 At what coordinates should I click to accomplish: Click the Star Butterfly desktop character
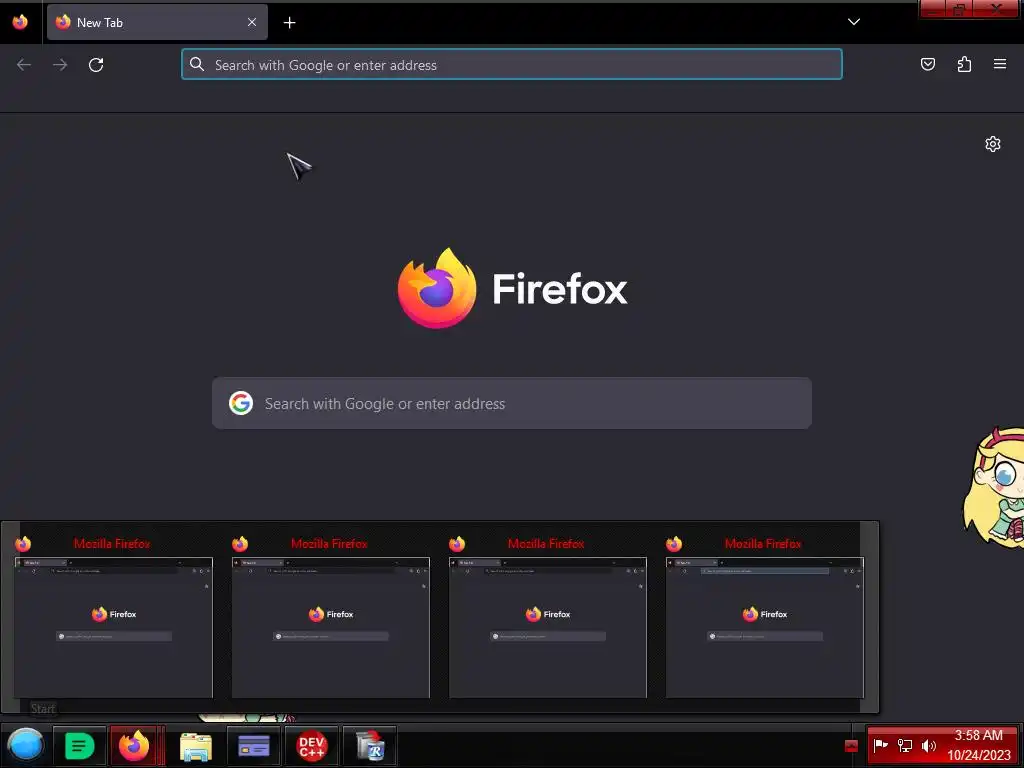pyautogui.click(x=993, y=488)
